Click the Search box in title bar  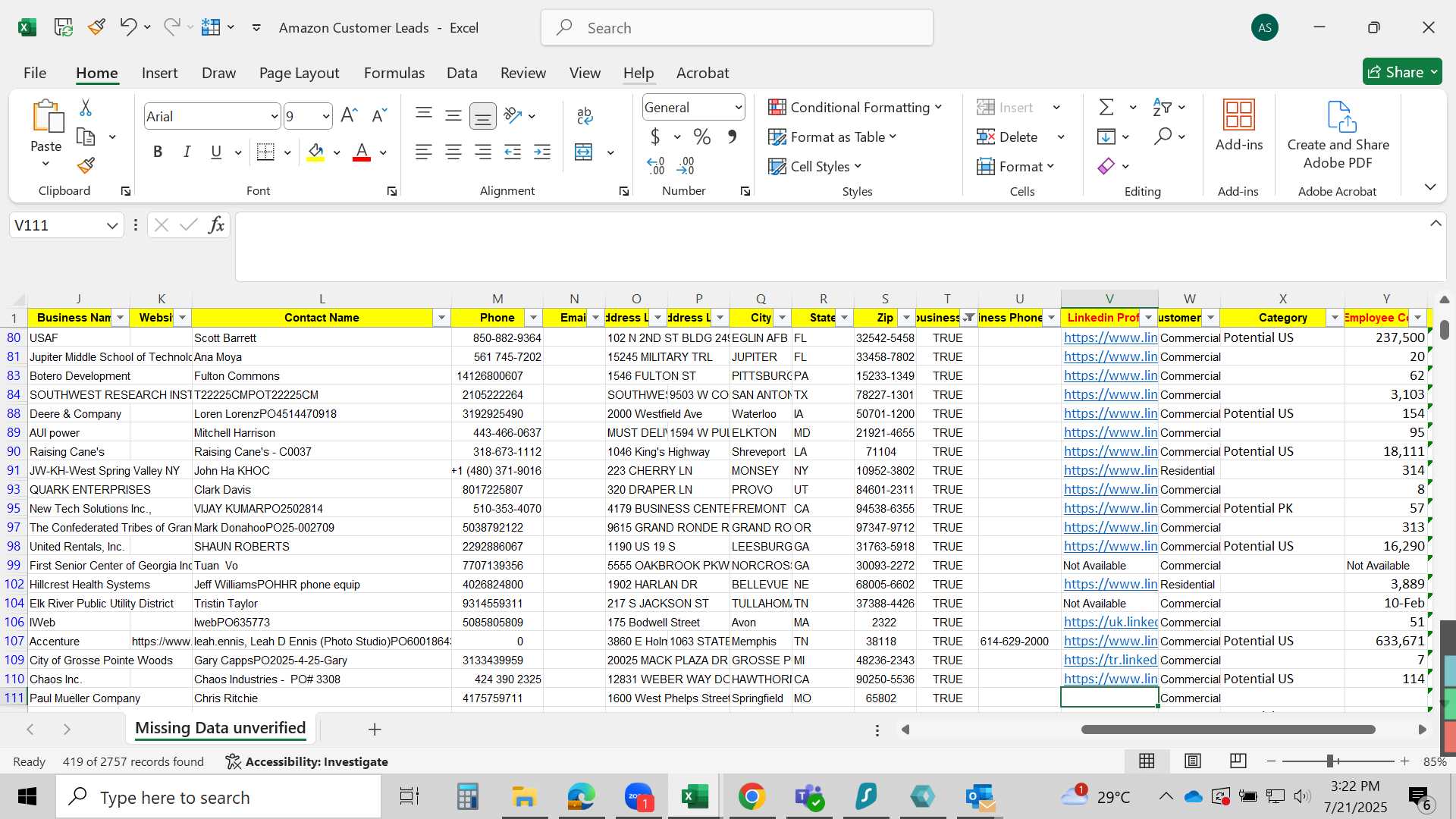(737, 27)
